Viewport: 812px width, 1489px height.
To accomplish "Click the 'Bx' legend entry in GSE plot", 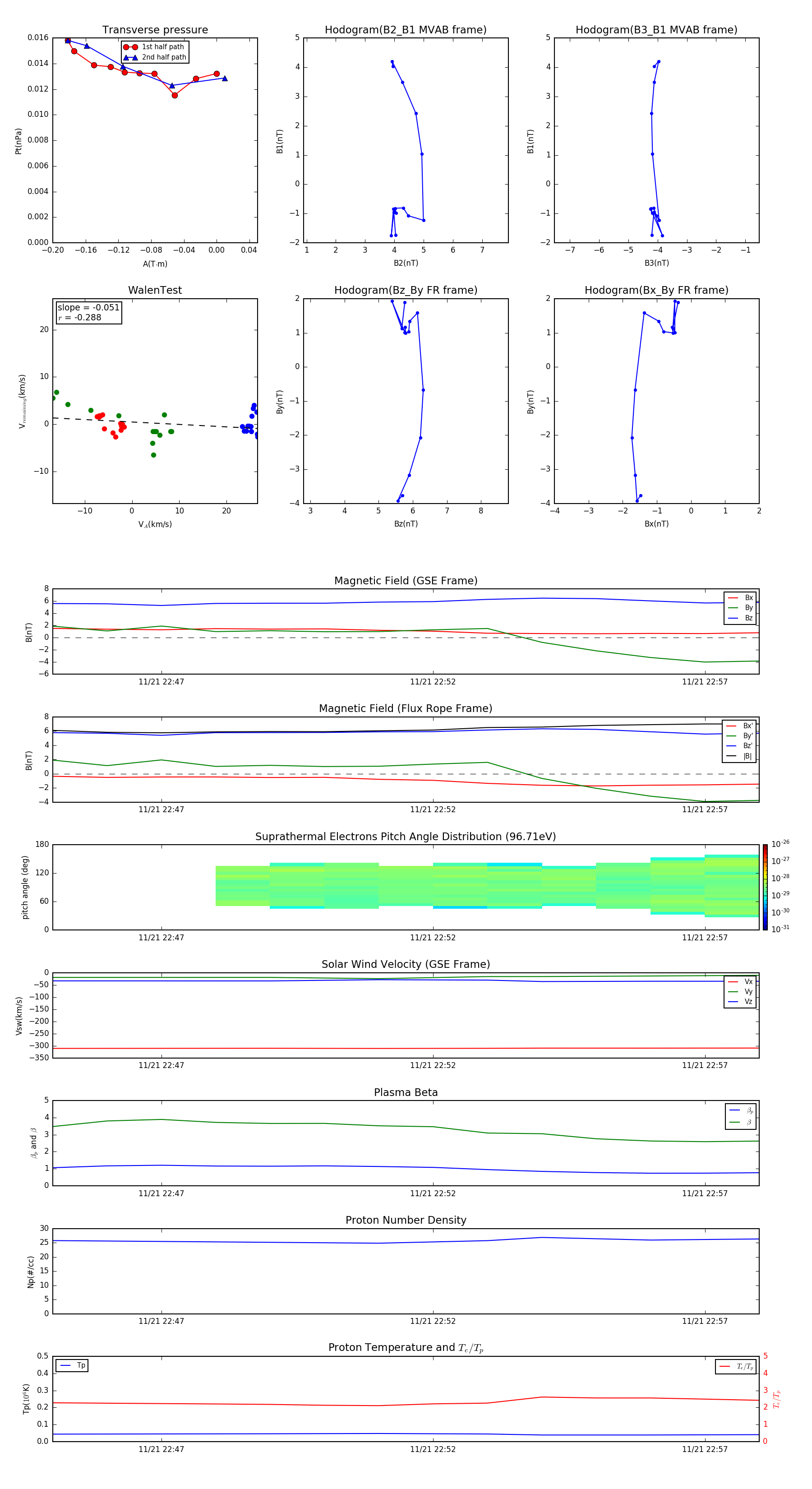I will (x=741, y=598).
